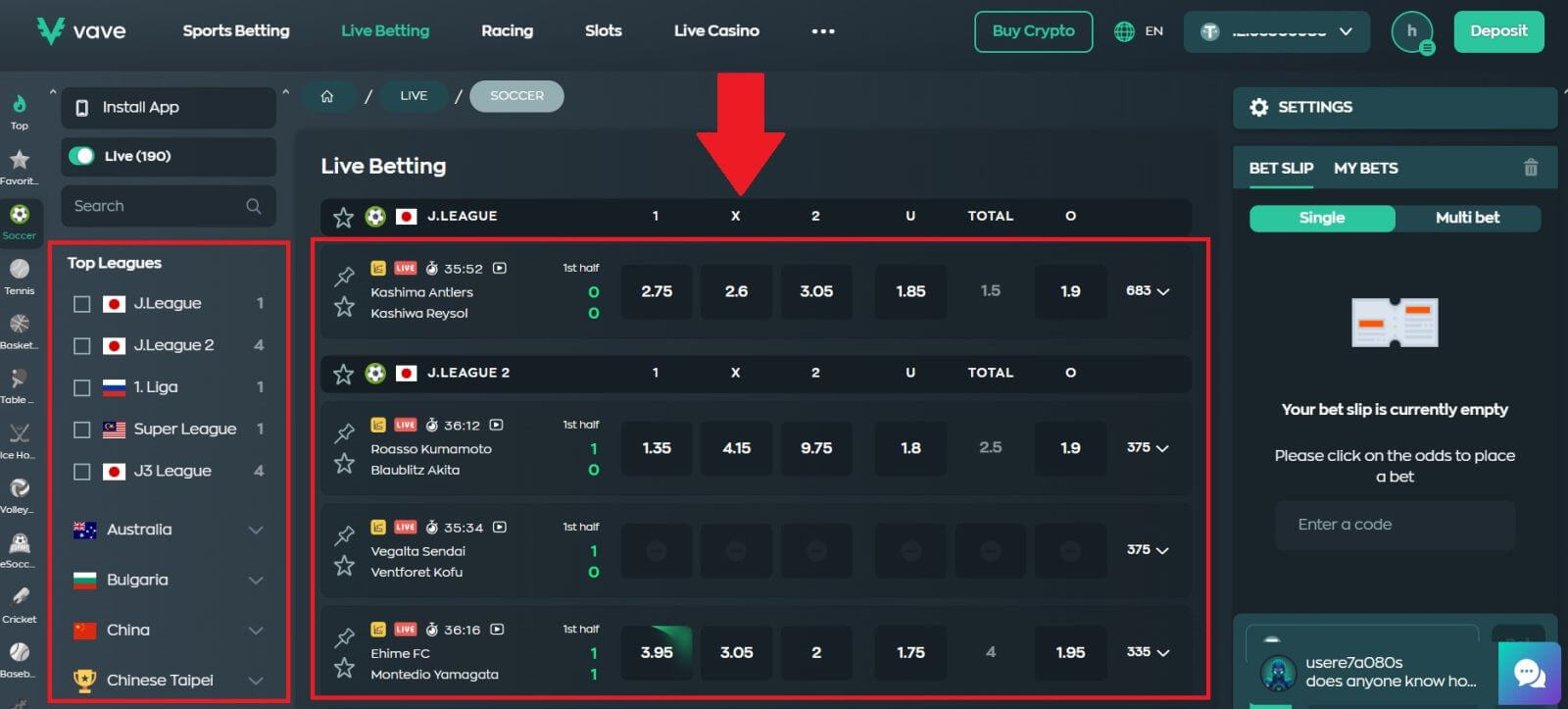
Task: Check the J.League 2 checkbox
Action: [82, 346]
